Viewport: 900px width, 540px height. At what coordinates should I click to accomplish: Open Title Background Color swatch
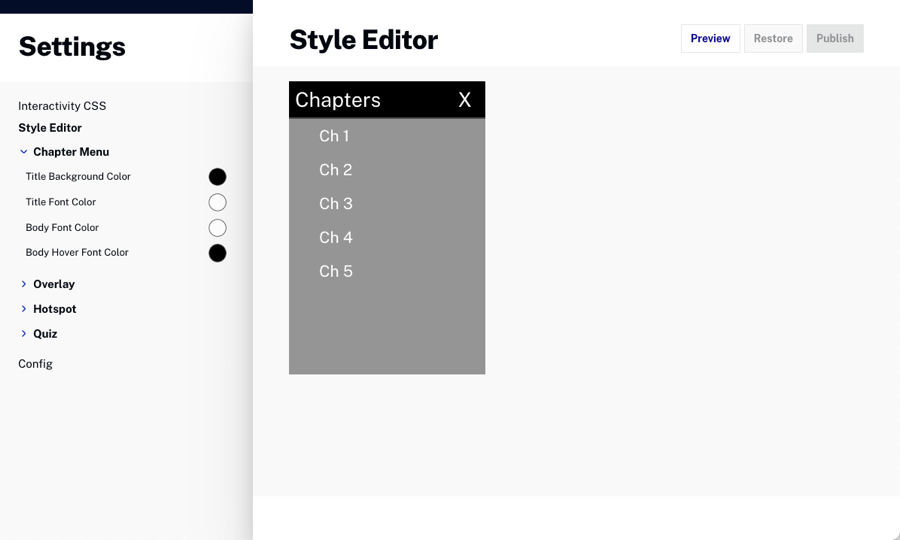217,177
